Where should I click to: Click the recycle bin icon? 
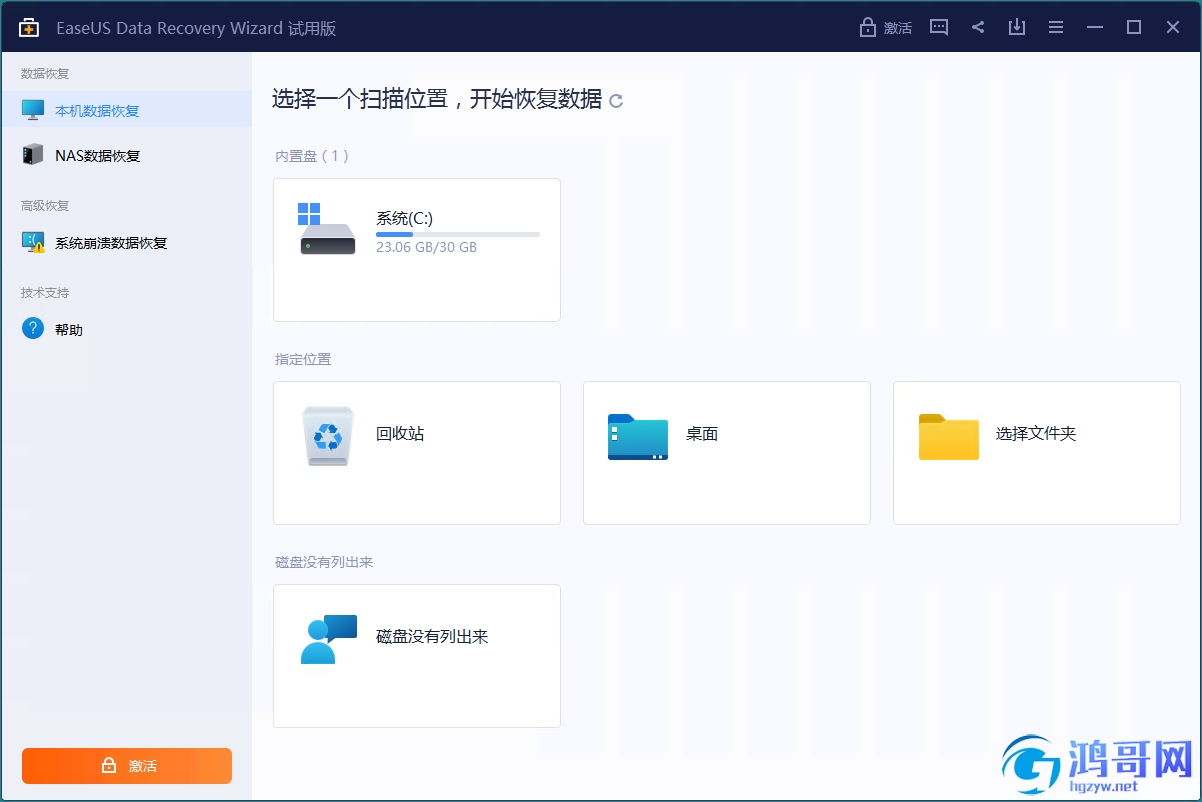(328, 436)
